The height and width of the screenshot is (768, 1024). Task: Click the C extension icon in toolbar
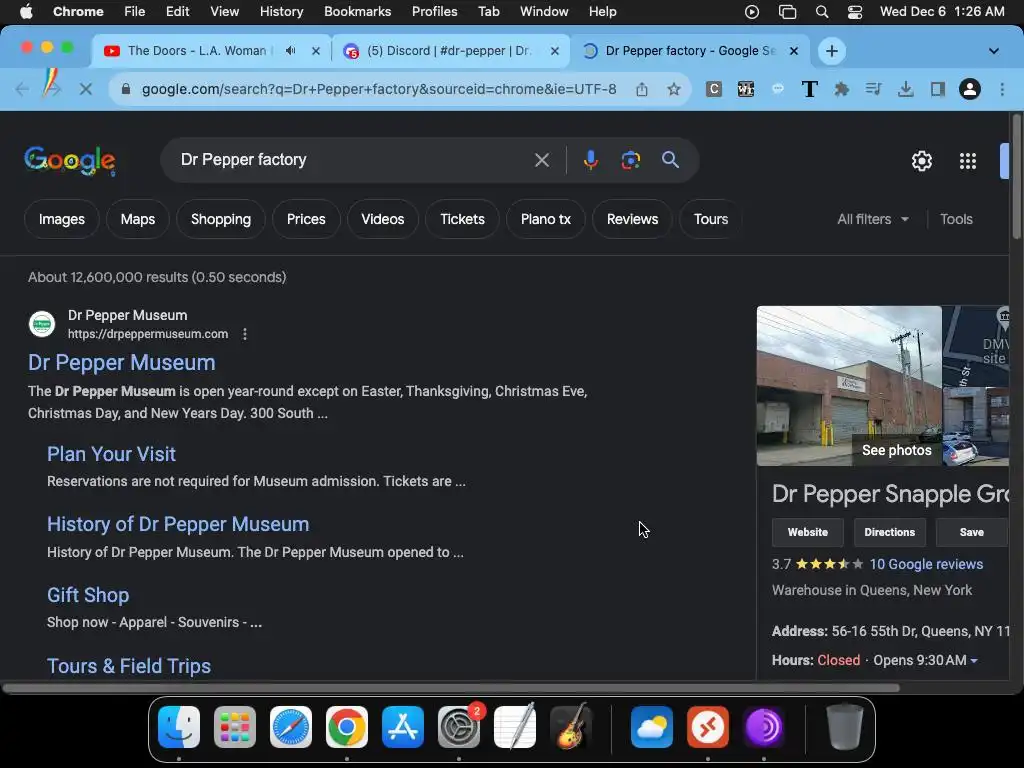(x=714, y=89)
